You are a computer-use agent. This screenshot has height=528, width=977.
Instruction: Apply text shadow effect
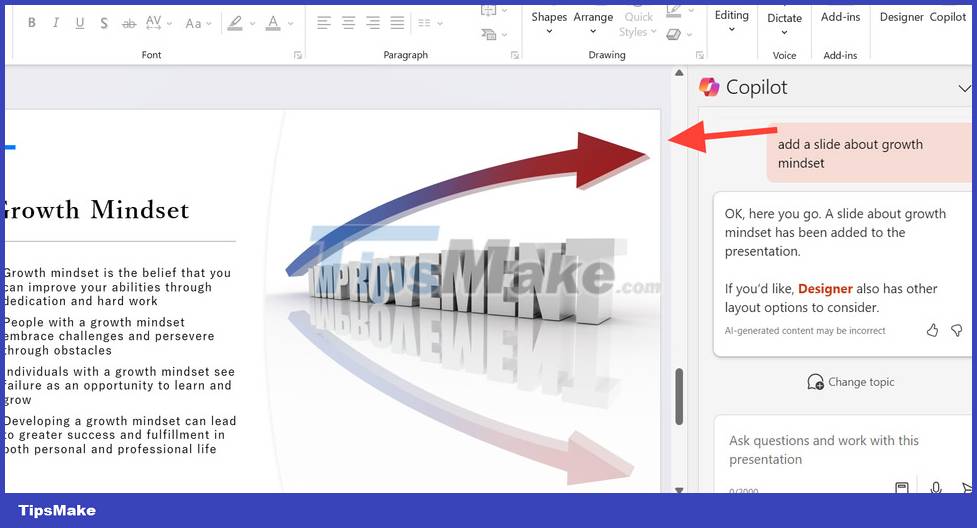[x=104, y=24]
